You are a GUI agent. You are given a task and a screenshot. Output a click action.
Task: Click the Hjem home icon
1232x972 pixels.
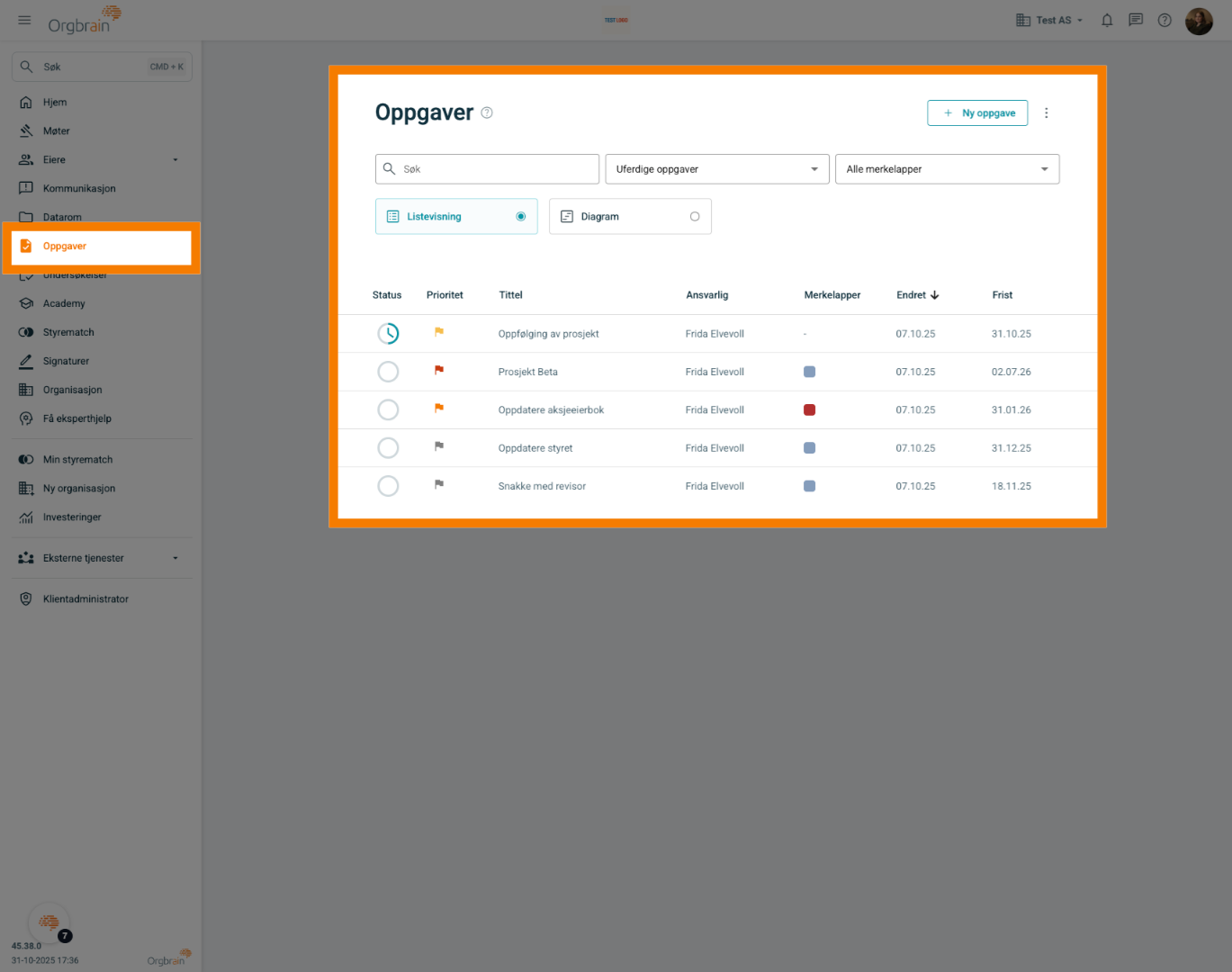[26, 103]
